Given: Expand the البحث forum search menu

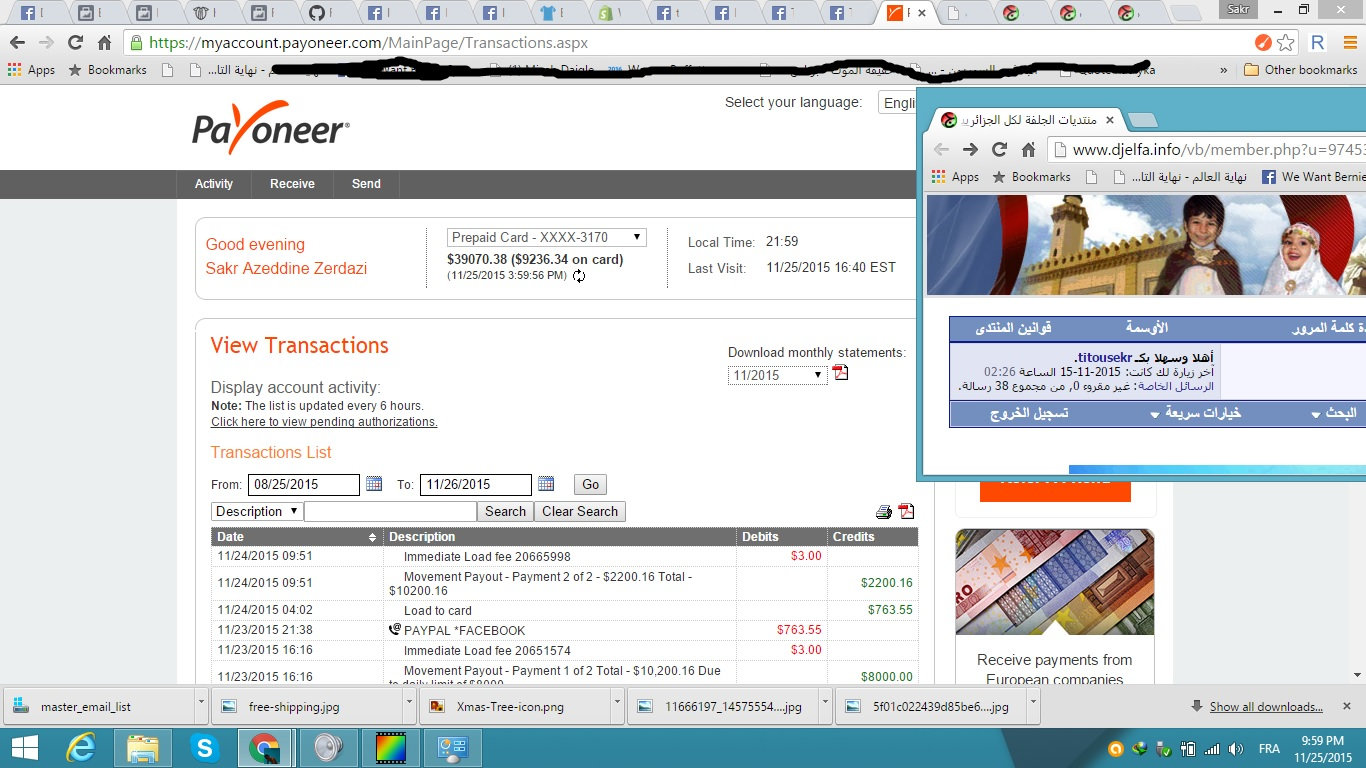Looking at the screenshot, I should pos(1334,413).
